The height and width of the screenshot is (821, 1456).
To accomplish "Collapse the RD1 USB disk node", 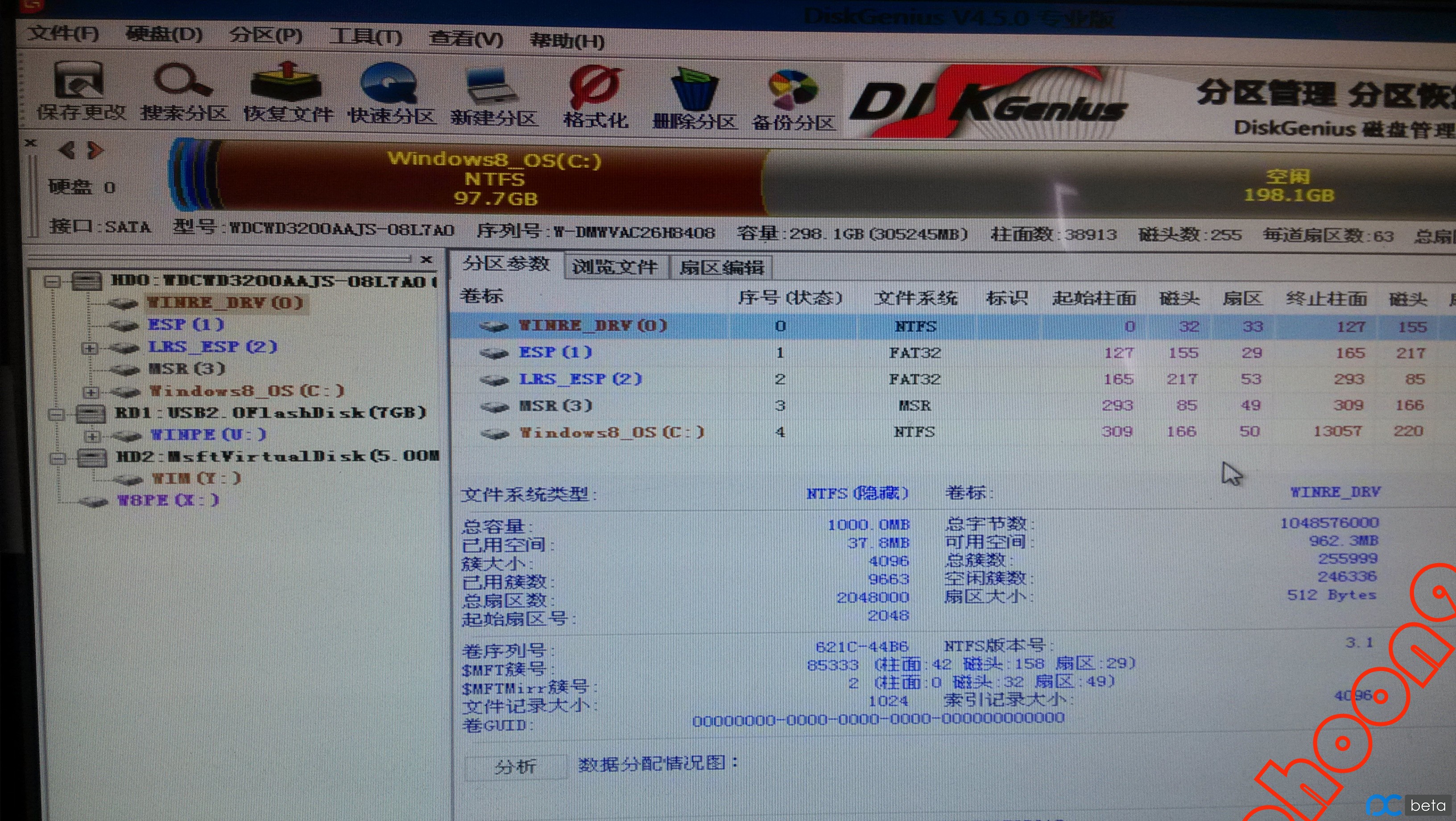I will click(x=55, y=414).
